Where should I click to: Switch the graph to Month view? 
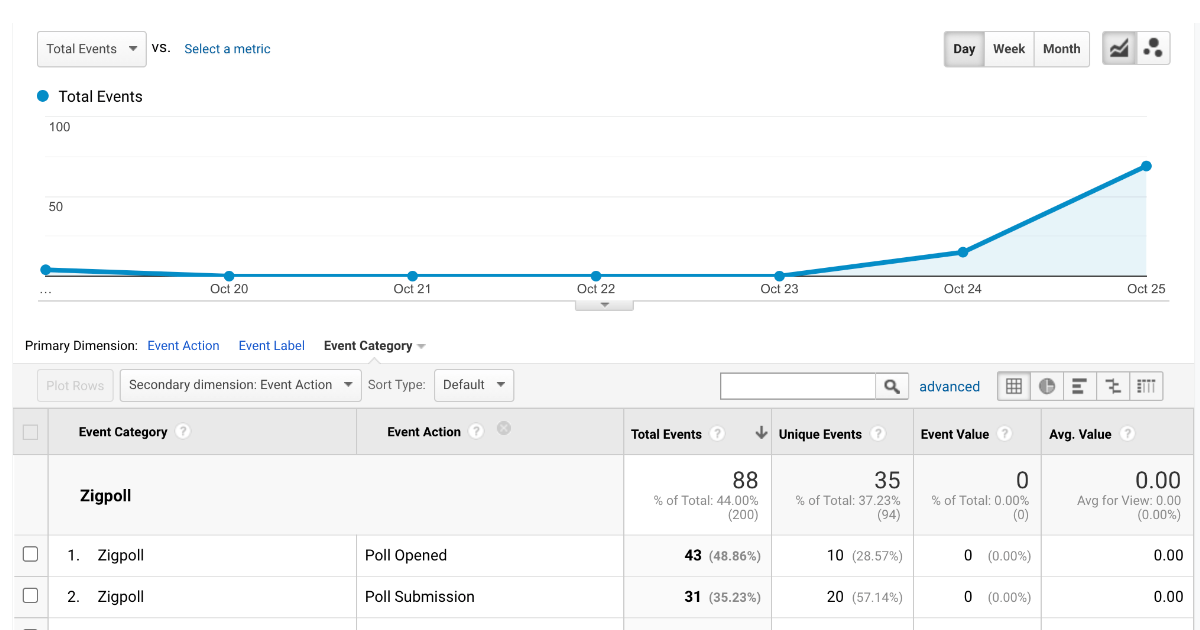[x=1061, y=49]
